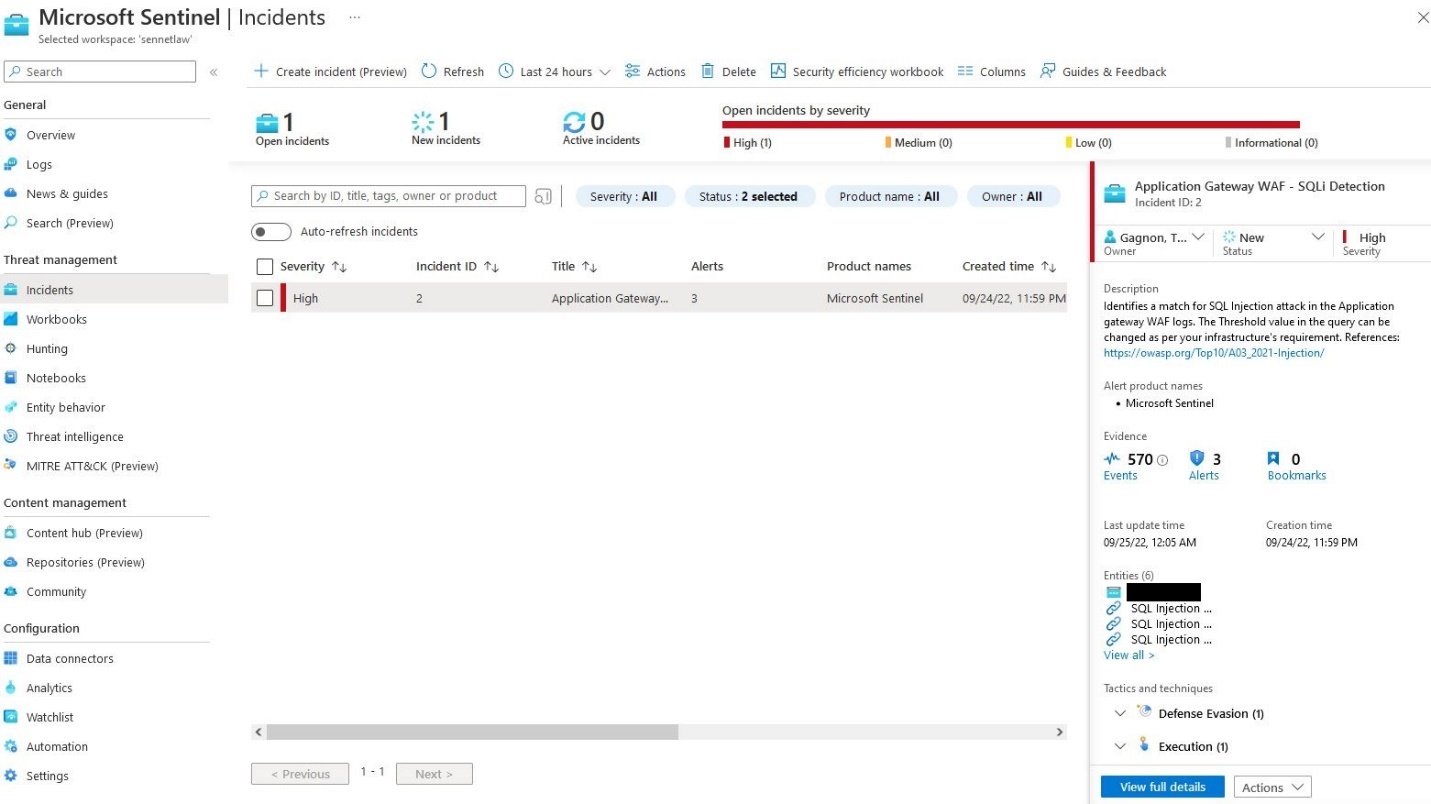Click the Columns icon in toolbar
Viewport: 1431px width, 804px height.
tap(965, 71)
